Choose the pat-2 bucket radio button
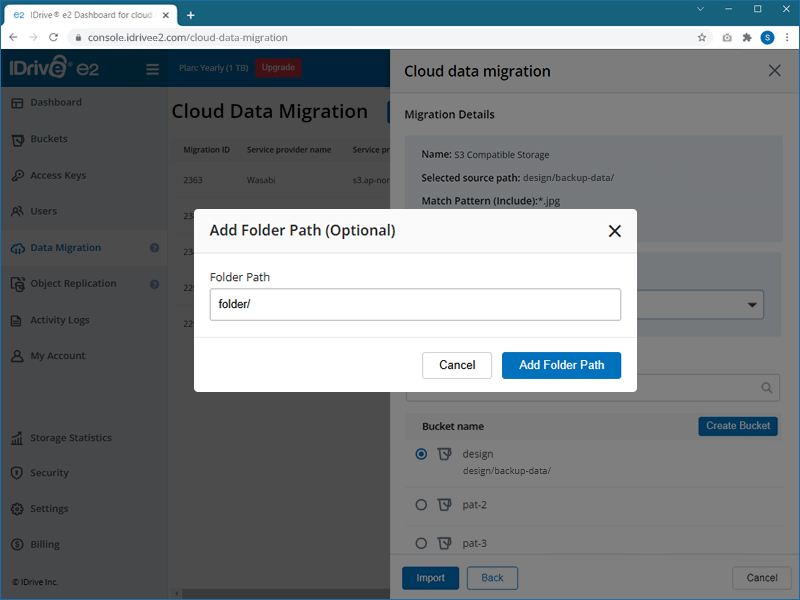This screenshot has width=800, height=600. (421, 505)
